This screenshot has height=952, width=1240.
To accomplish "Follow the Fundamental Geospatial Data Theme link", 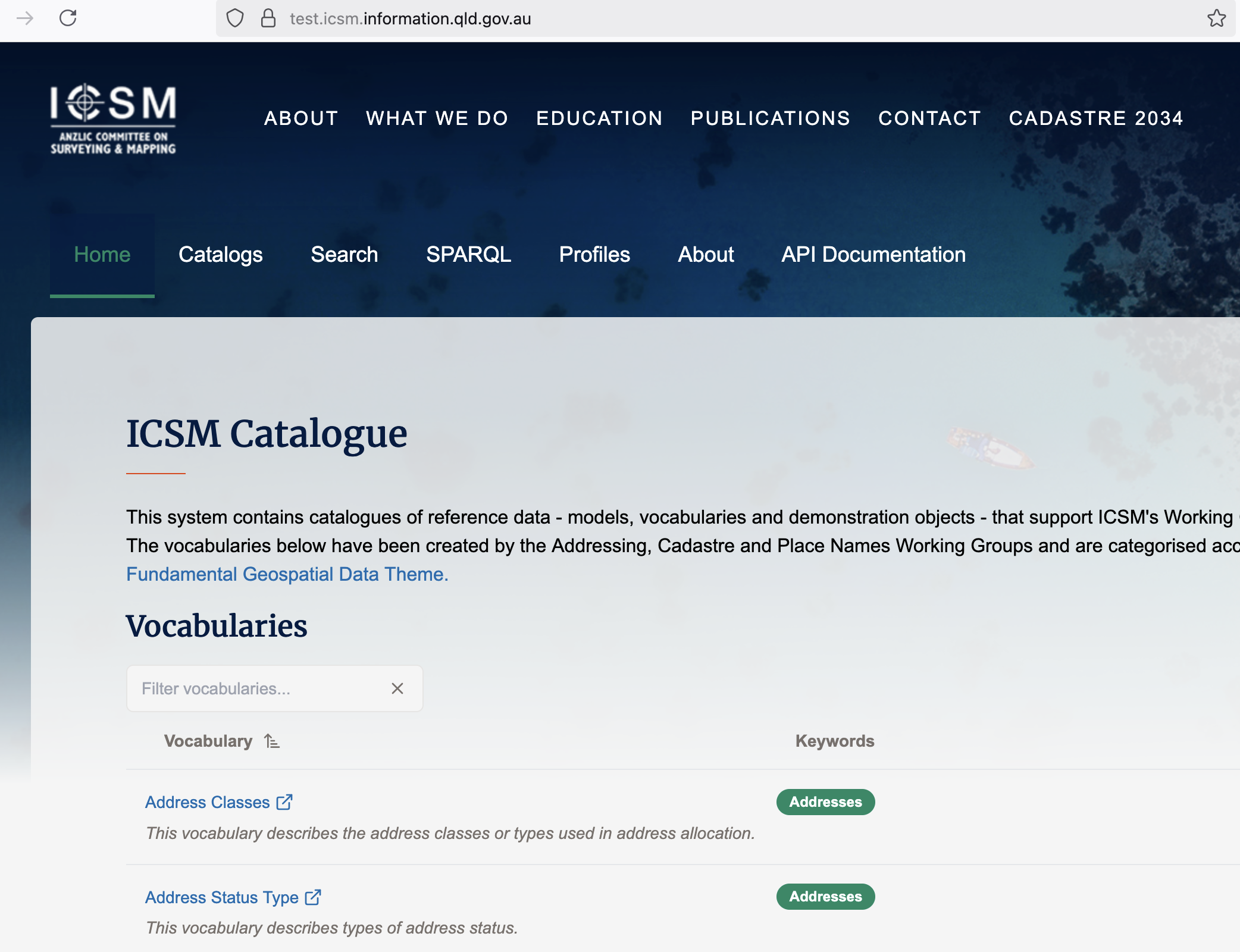I will click(x=287, y=574).
